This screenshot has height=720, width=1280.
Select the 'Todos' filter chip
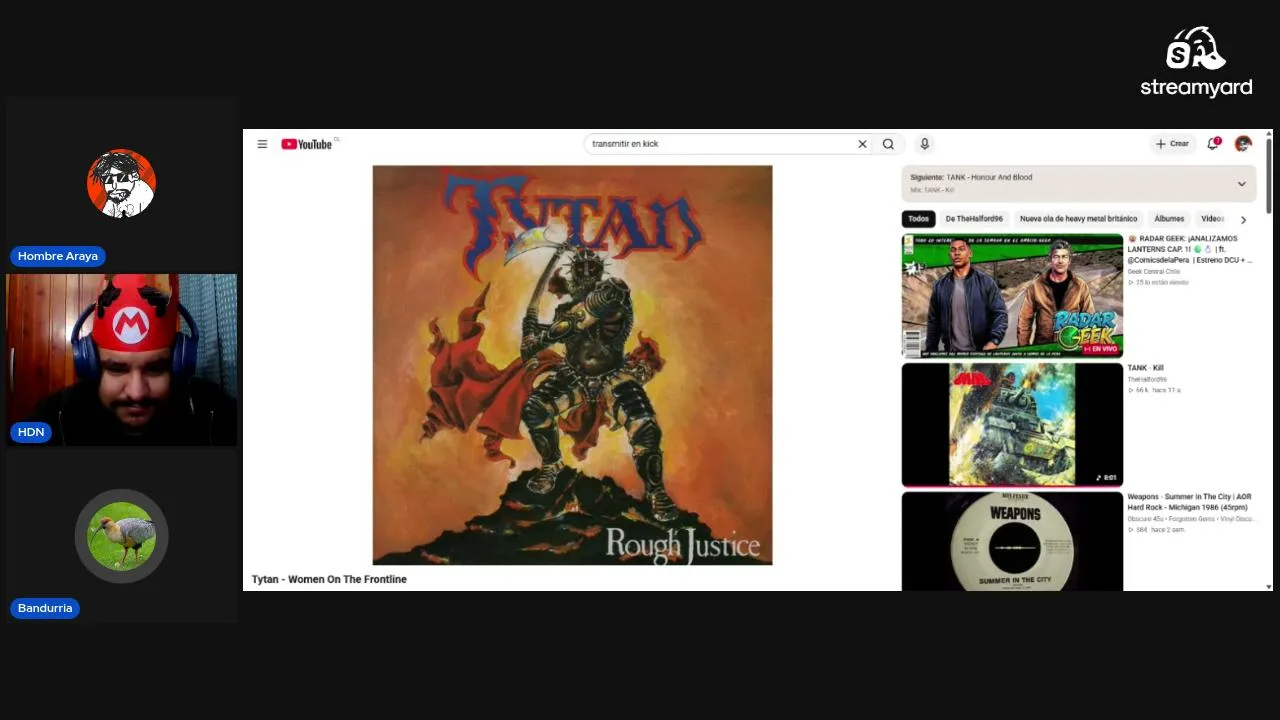pos(918,219)
